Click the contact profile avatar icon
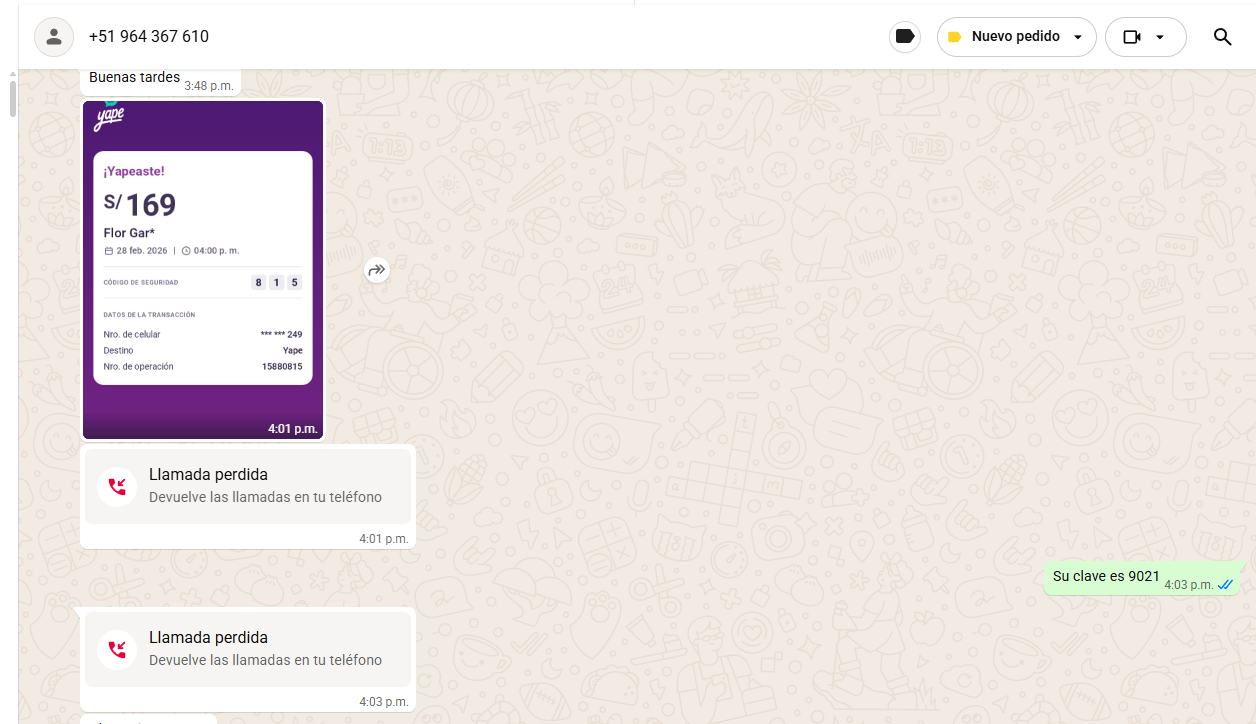This screenshot has height=724, width=1256. coord(54,37)
